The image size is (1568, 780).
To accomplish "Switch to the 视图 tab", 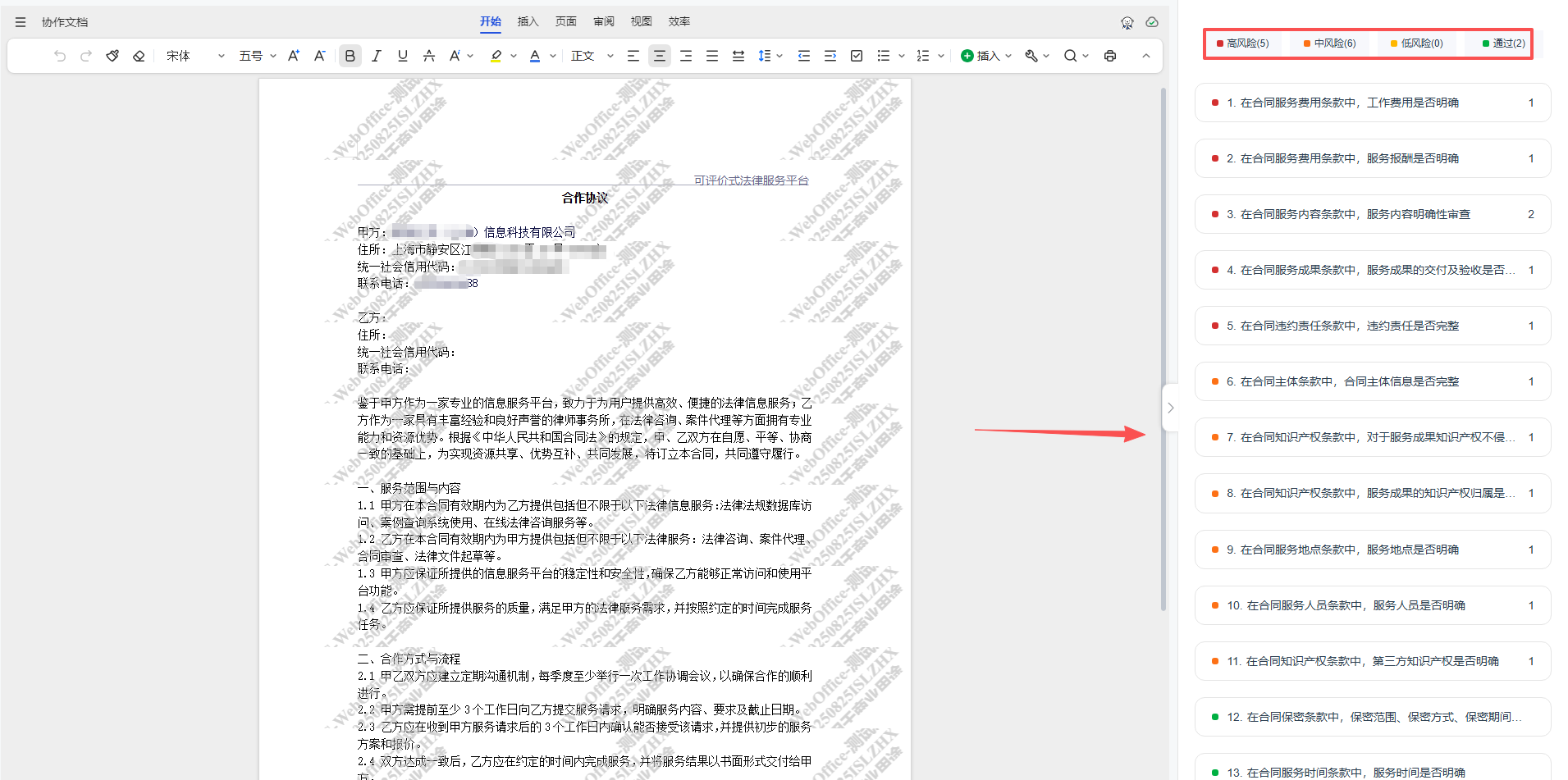I will 642,21.
